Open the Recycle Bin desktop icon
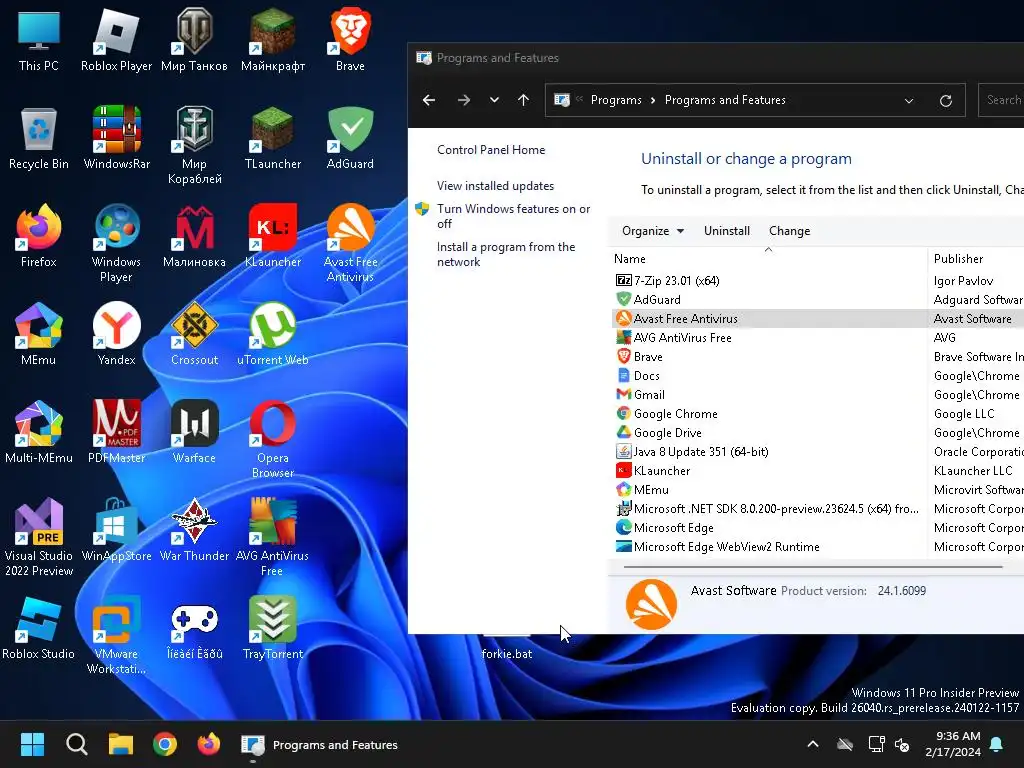Image resolution: width=1024 pixels, height=768 pixels. [39, 138]
